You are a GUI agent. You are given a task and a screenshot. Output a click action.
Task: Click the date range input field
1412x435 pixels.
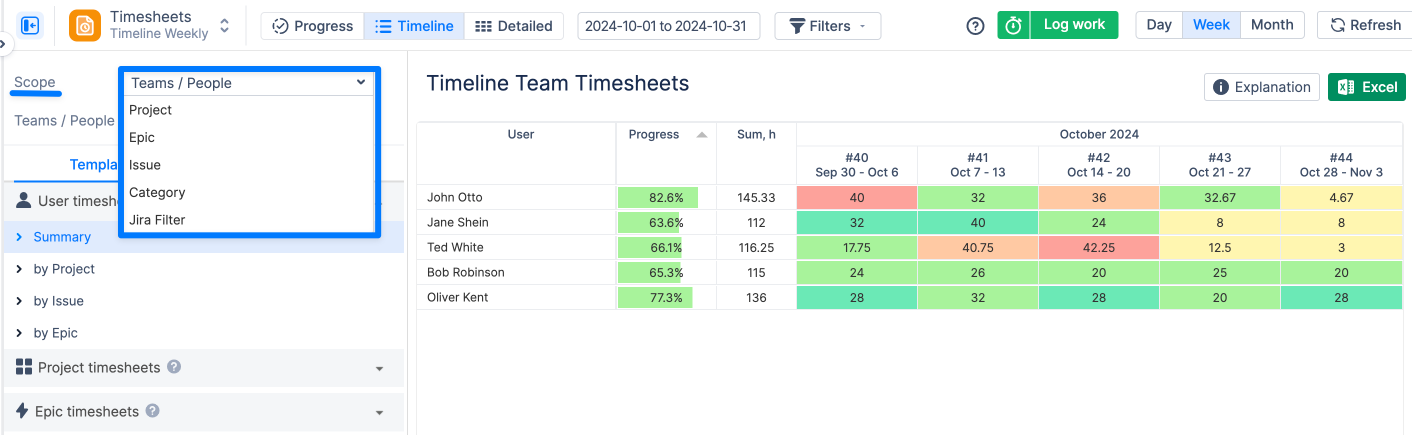668,26
